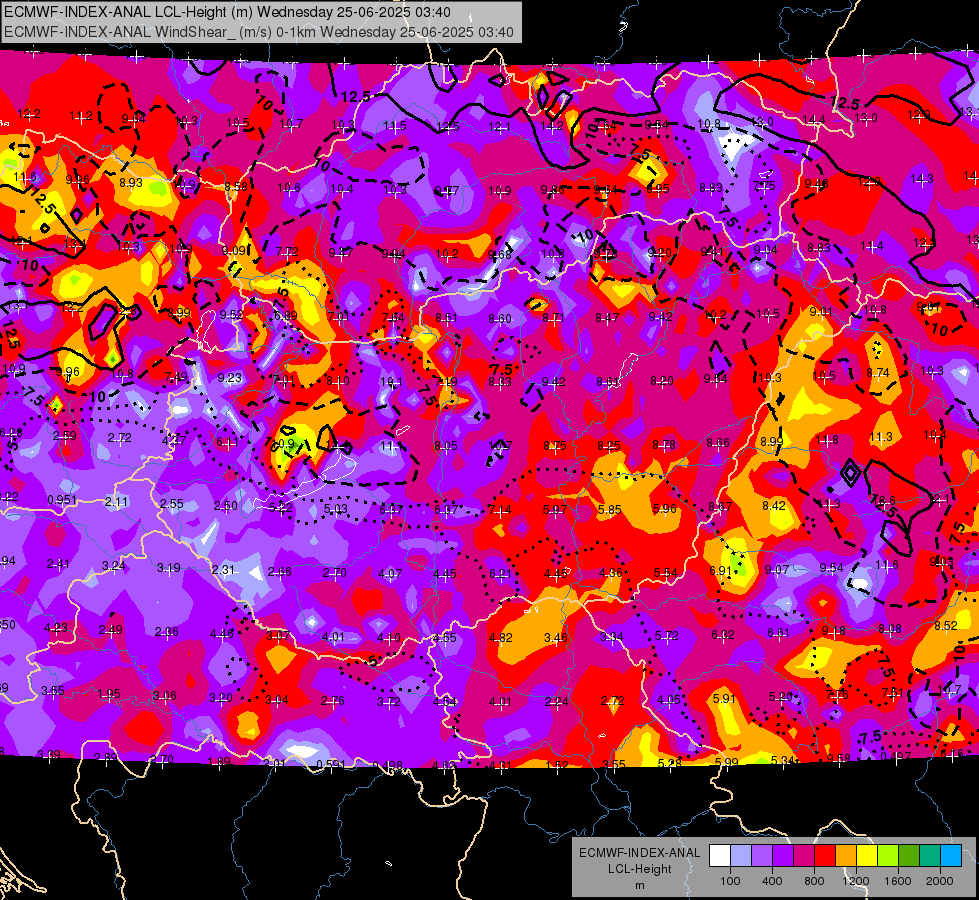Click the legend tick label 1200
This screenshot has height=900, width=979.
pyautogui.click(x=856, y=881)
